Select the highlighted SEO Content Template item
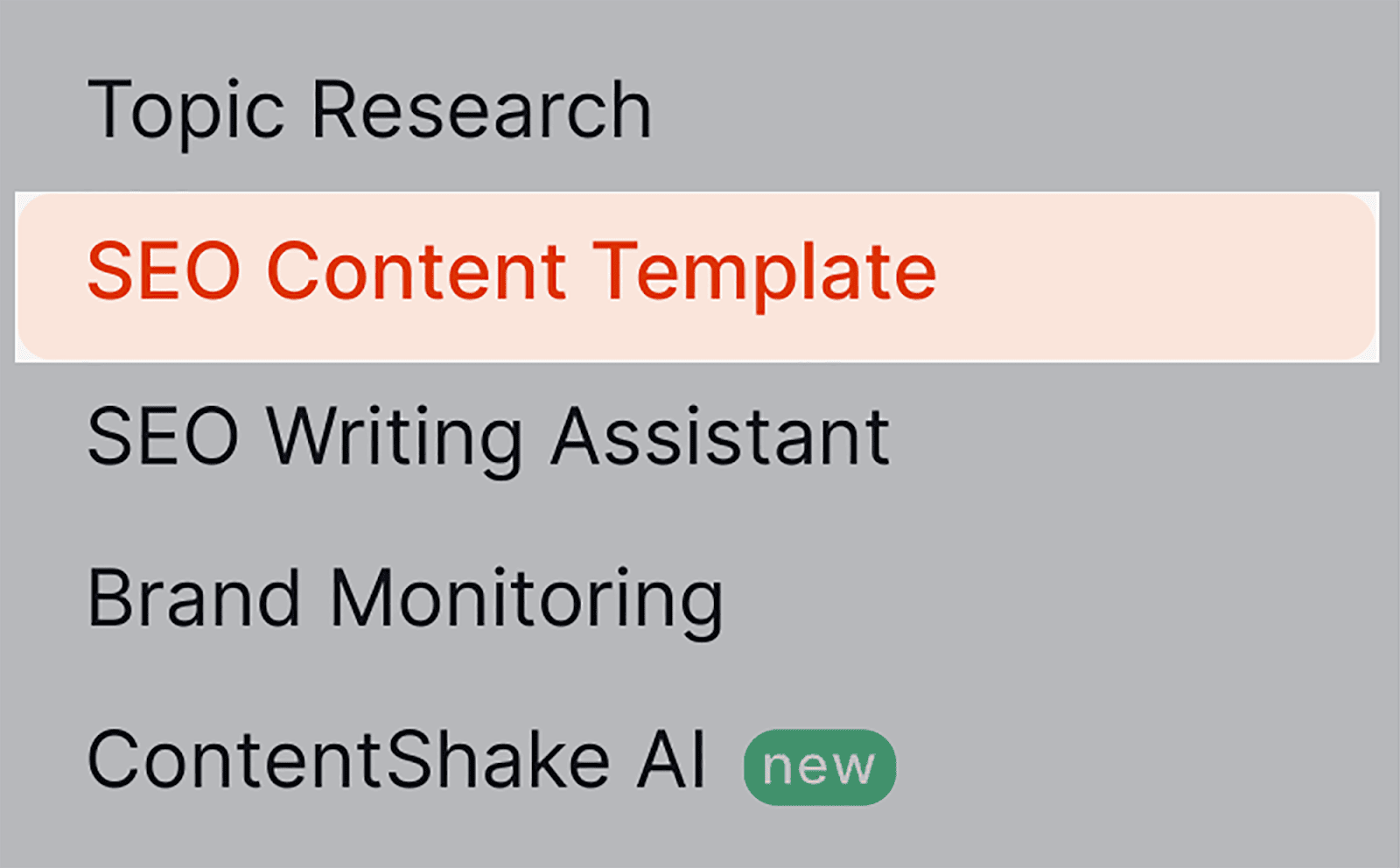The width and height of the screenshot is (1400, 868). 512,272
